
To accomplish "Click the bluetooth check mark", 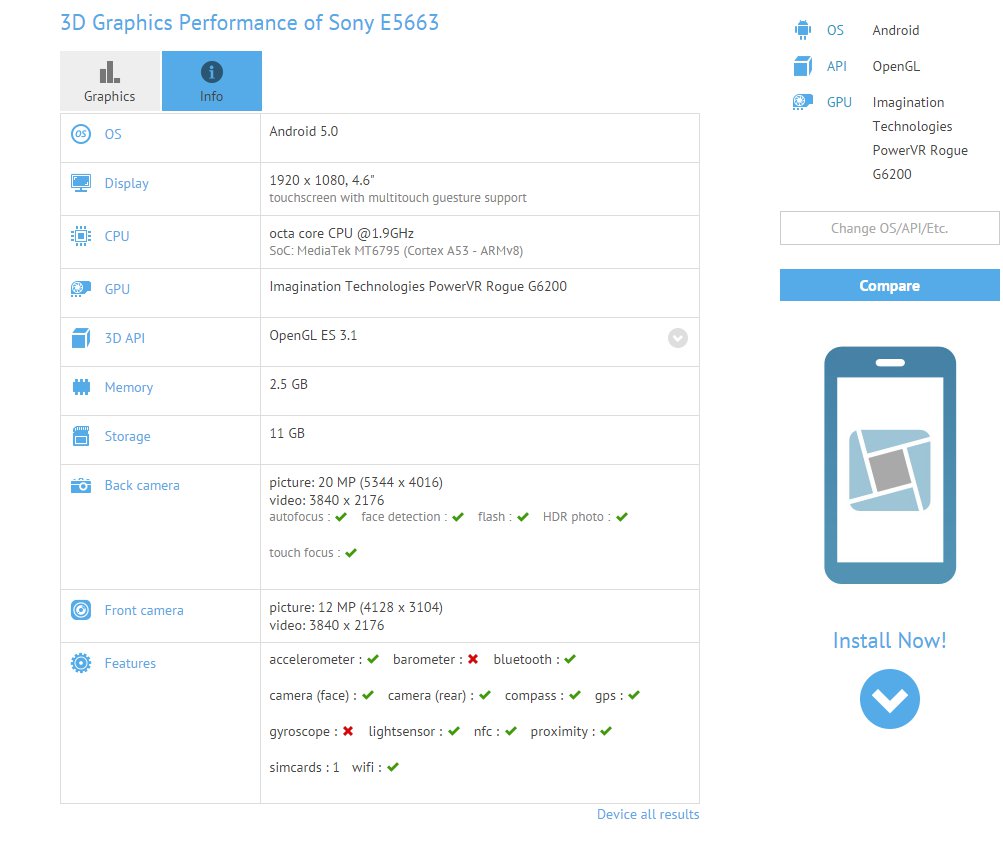I will [570, 659].
